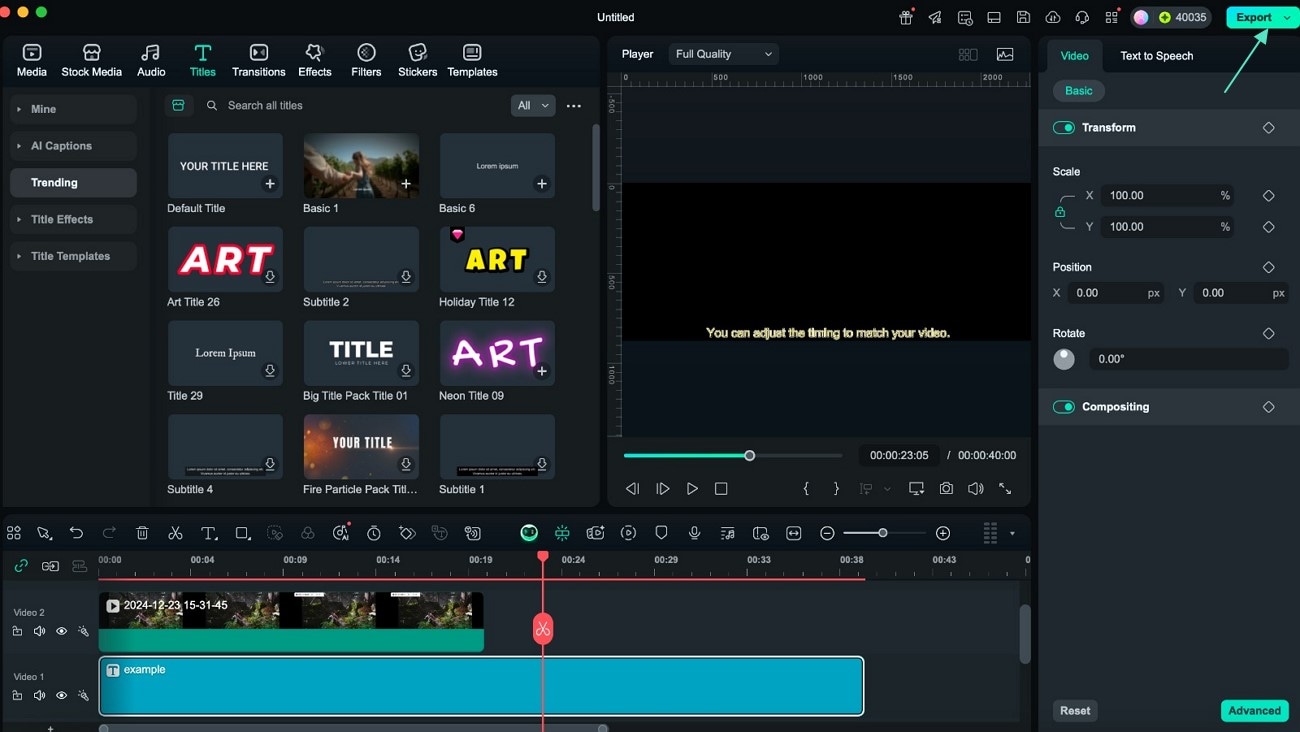Image resolution: width=1300 pixels, height=732 pixels.
Task: Play the preview video
Action: click(692, 489)
